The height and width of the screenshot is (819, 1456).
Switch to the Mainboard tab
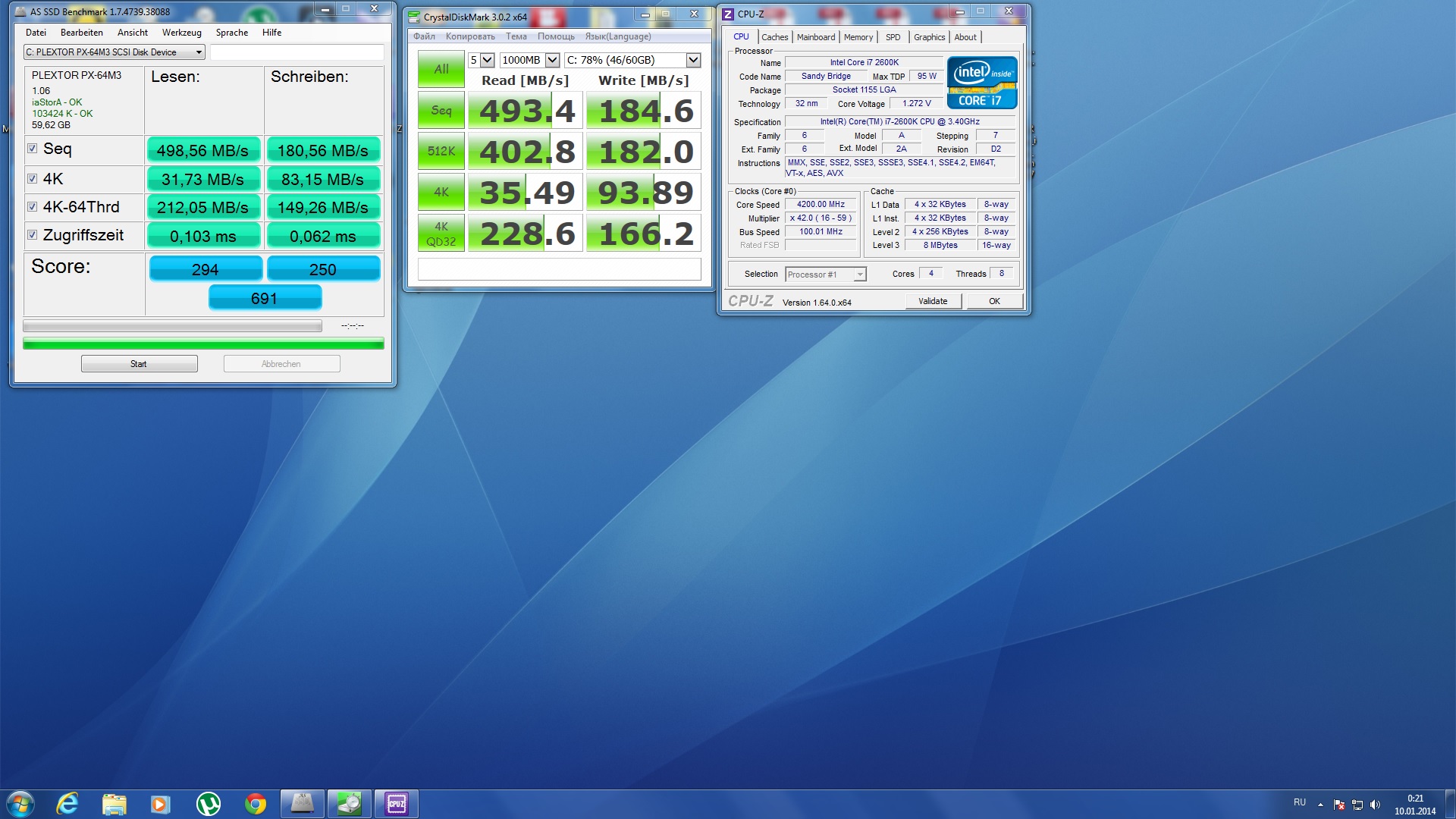[815, 37]
